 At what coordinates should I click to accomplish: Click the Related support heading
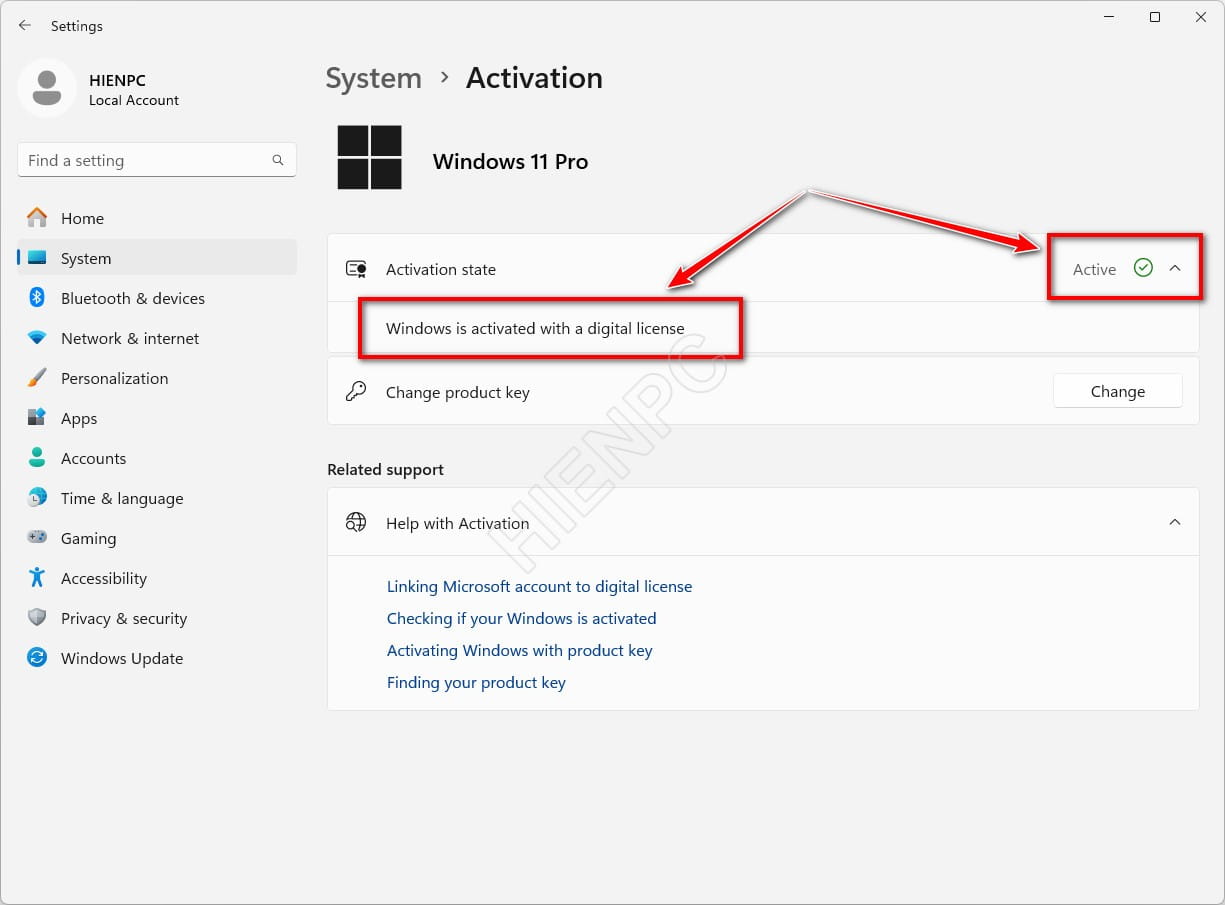tap(385, 469)
